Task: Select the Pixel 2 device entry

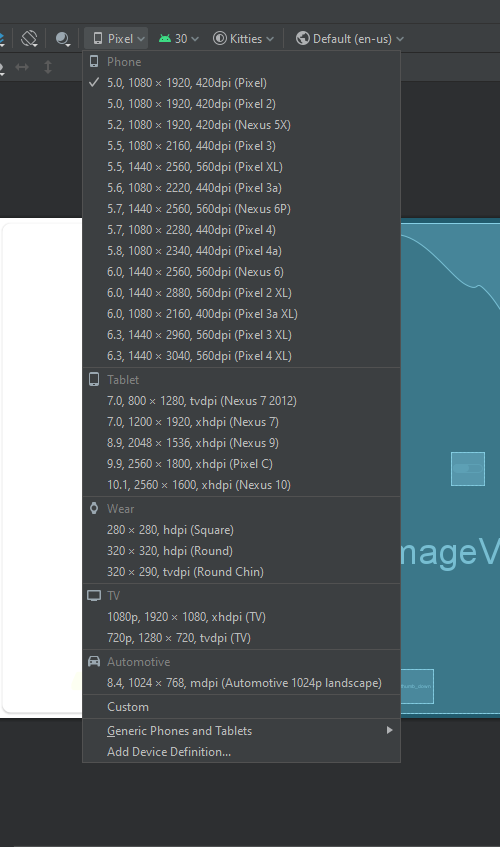Action: point(241,104)
